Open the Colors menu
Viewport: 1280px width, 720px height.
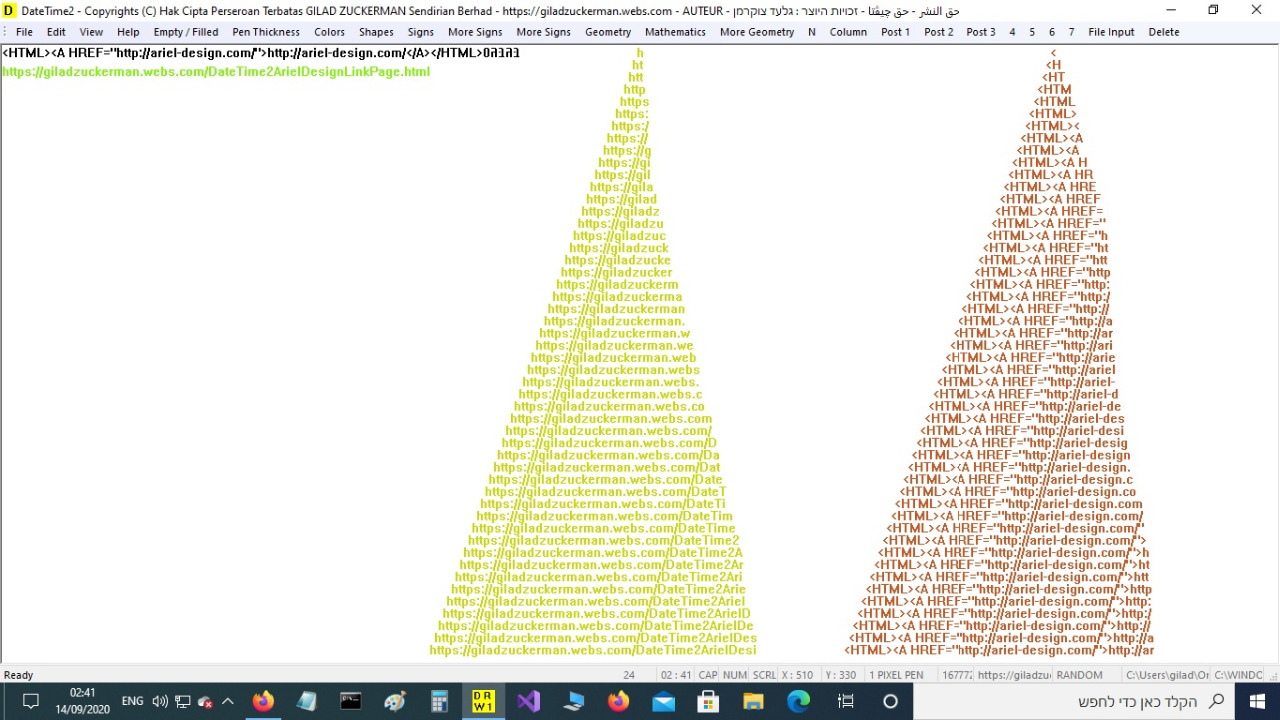pos(329,32)
